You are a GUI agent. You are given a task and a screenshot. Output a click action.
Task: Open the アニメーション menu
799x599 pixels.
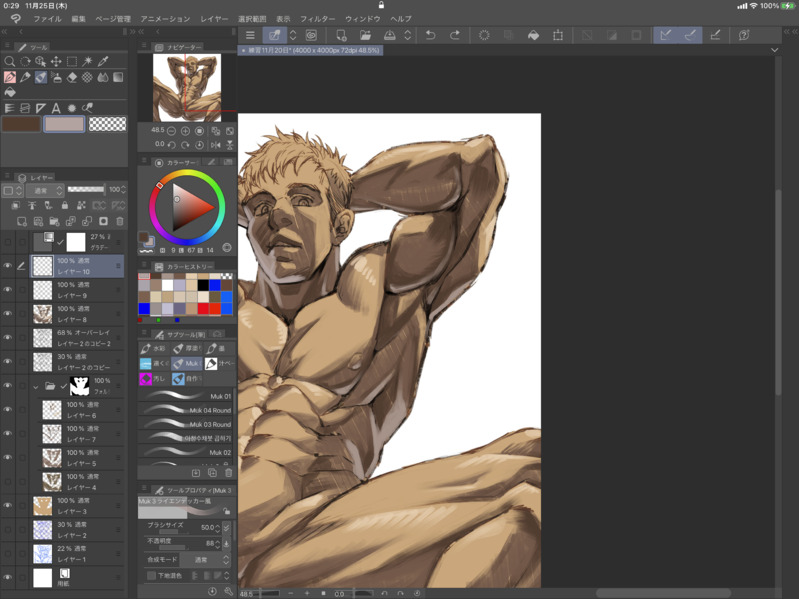pos(165,19)
